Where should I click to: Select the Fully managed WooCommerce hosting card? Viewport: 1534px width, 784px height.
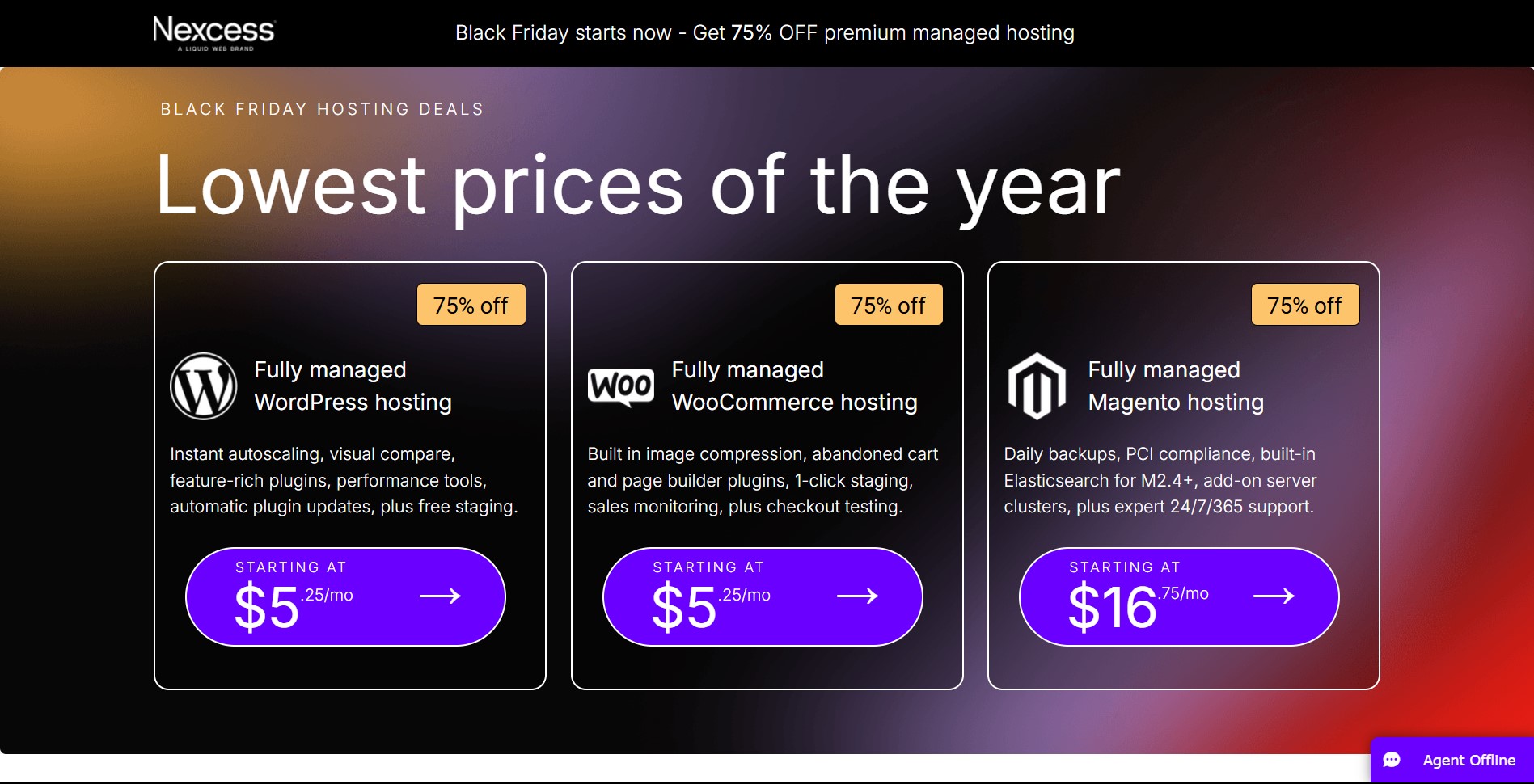(767, 474)
